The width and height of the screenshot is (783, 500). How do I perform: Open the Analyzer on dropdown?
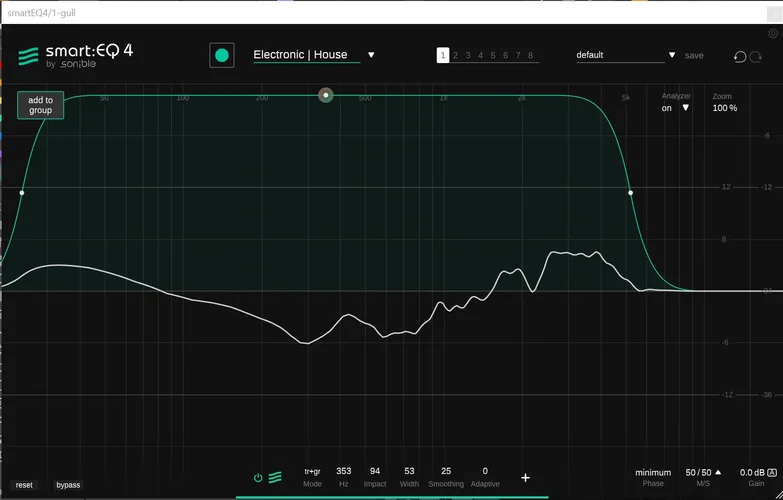point(686,108)
